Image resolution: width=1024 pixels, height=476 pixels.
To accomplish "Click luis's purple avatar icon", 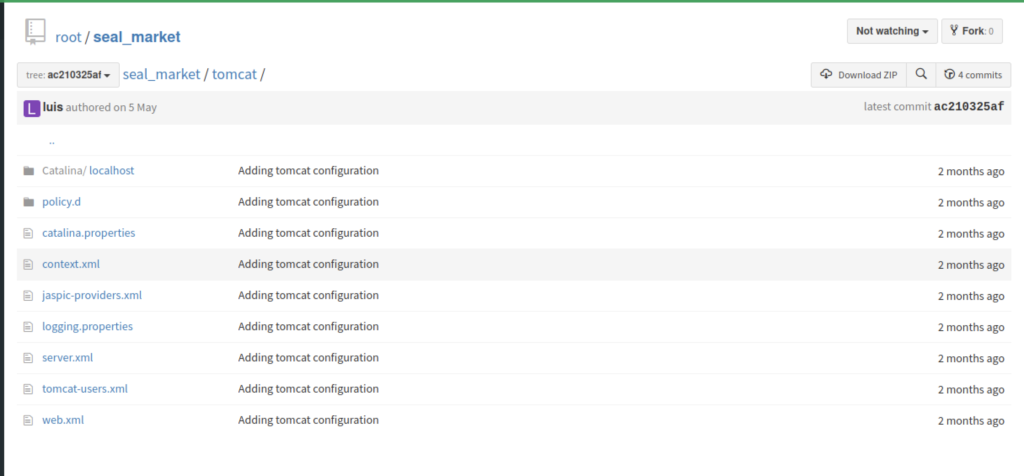I will (31, 107).
